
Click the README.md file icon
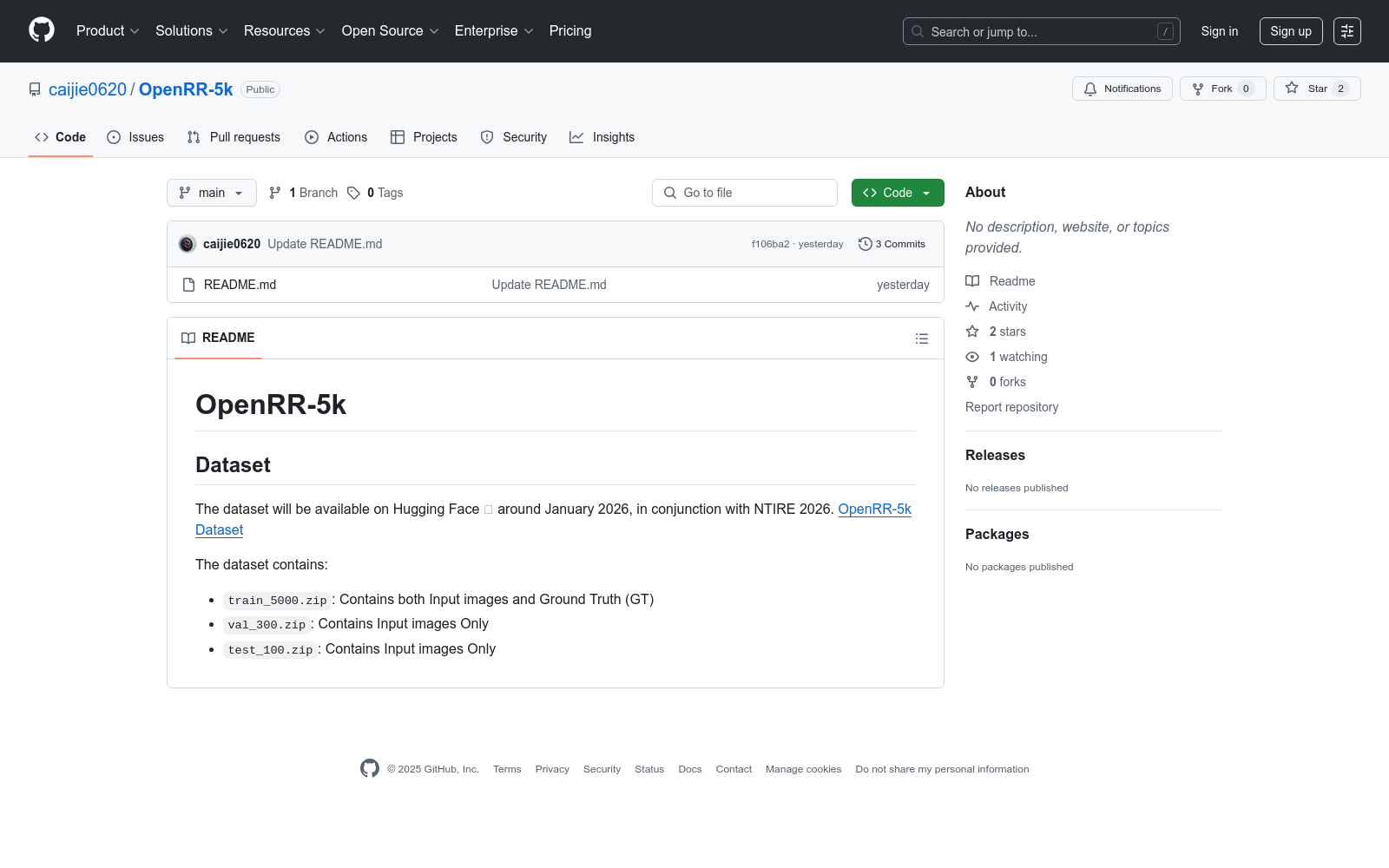188,285
